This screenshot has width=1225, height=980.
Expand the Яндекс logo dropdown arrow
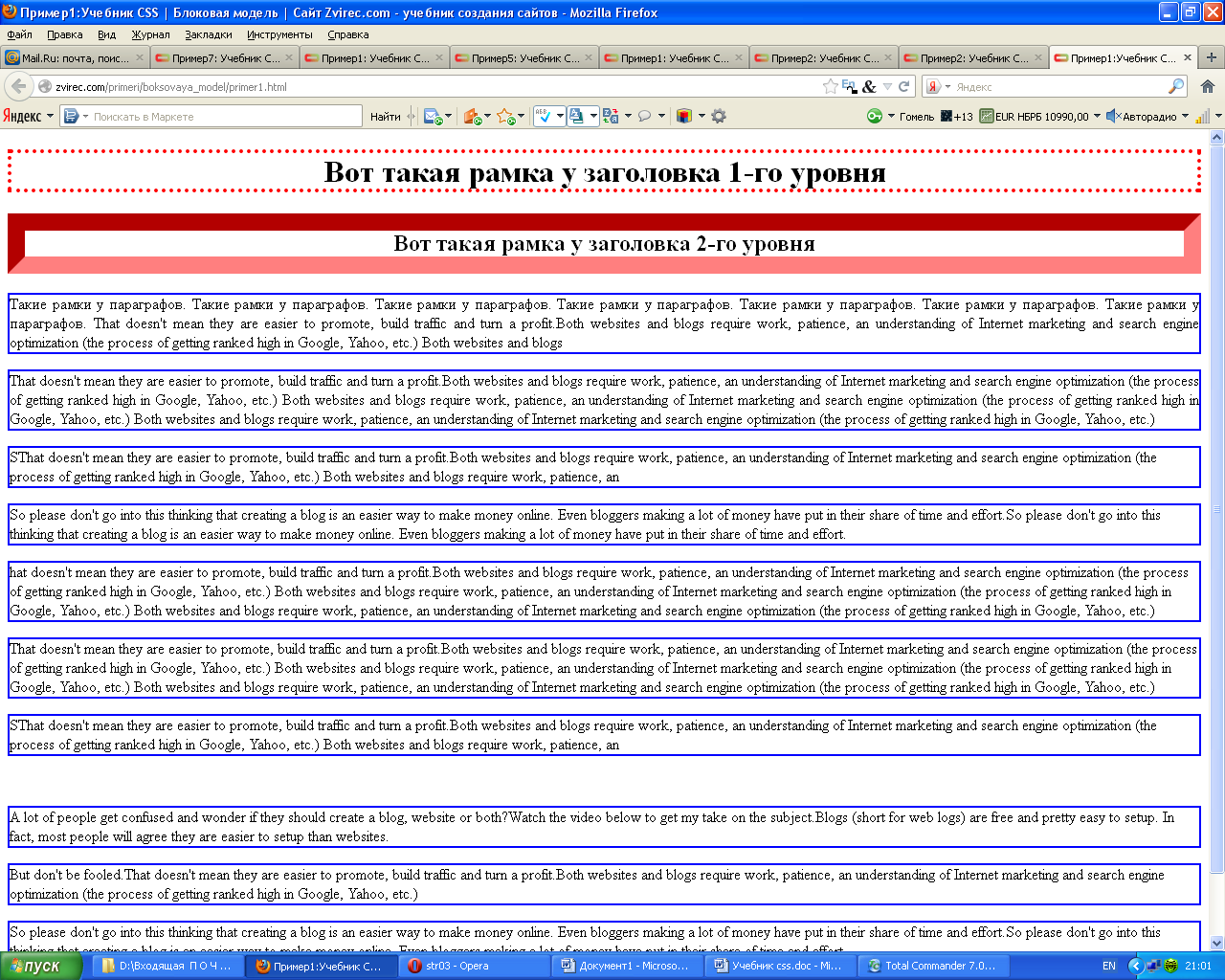tap(50, 117)
